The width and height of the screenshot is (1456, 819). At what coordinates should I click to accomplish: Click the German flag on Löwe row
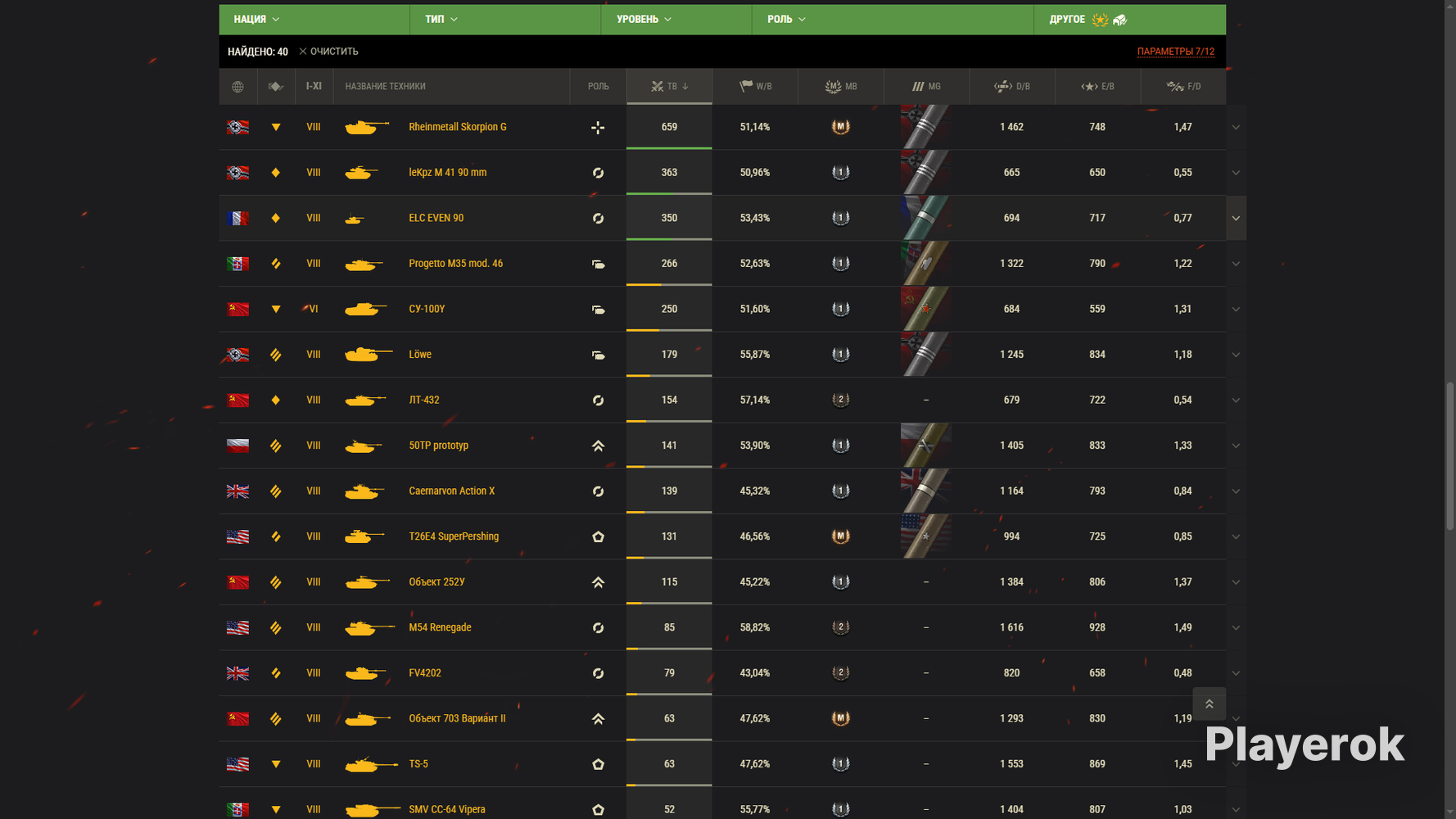coord(237,355)
